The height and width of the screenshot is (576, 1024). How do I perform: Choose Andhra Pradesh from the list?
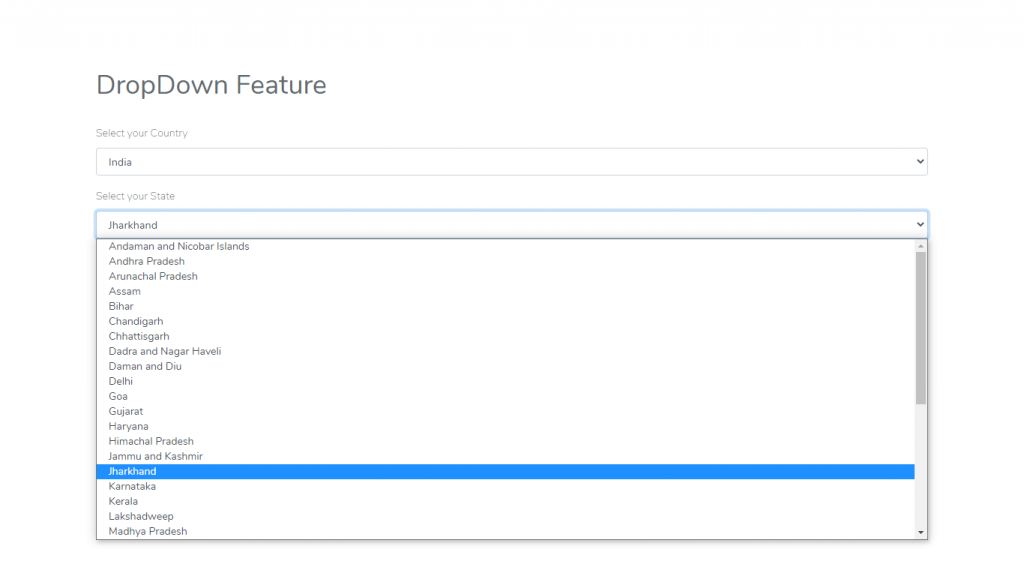pos(147,261)
